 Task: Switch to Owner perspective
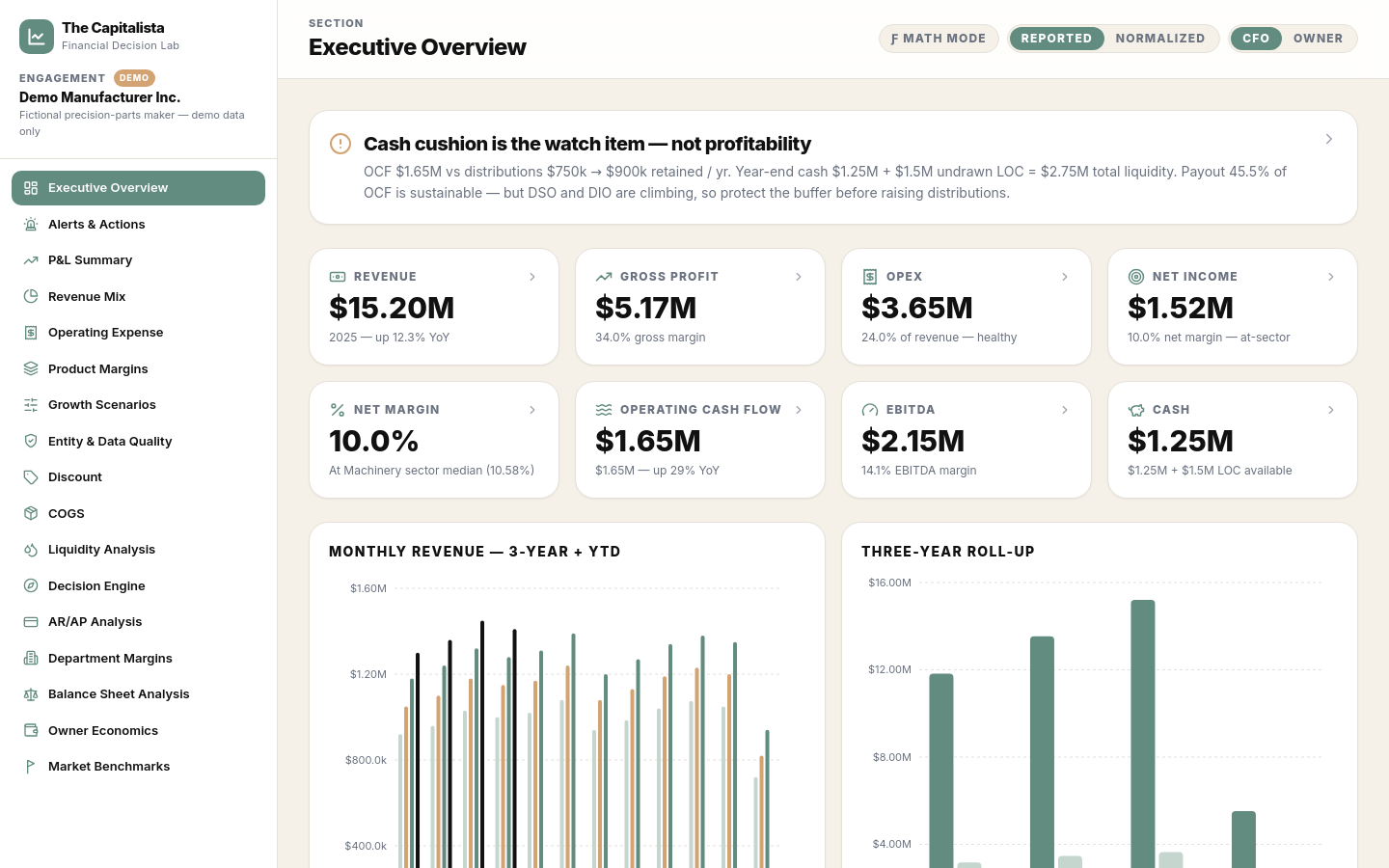[x=1319, y=39]
